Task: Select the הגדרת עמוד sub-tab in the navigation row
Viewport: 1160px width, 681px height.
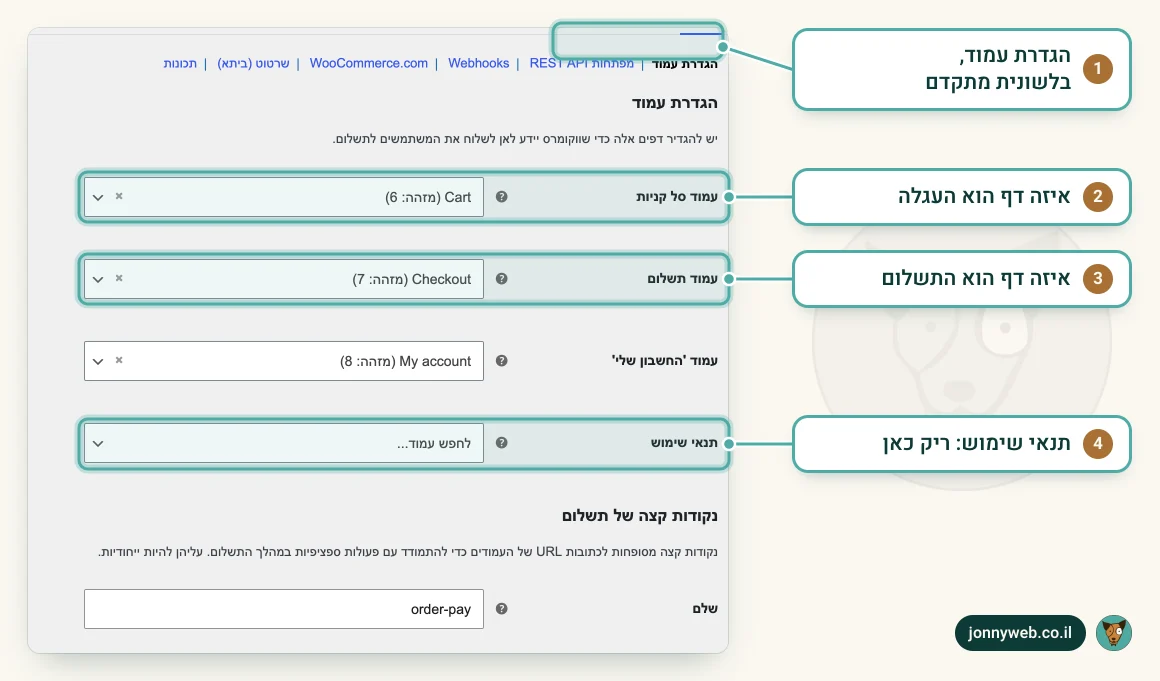Action: (x=684, y=64)
